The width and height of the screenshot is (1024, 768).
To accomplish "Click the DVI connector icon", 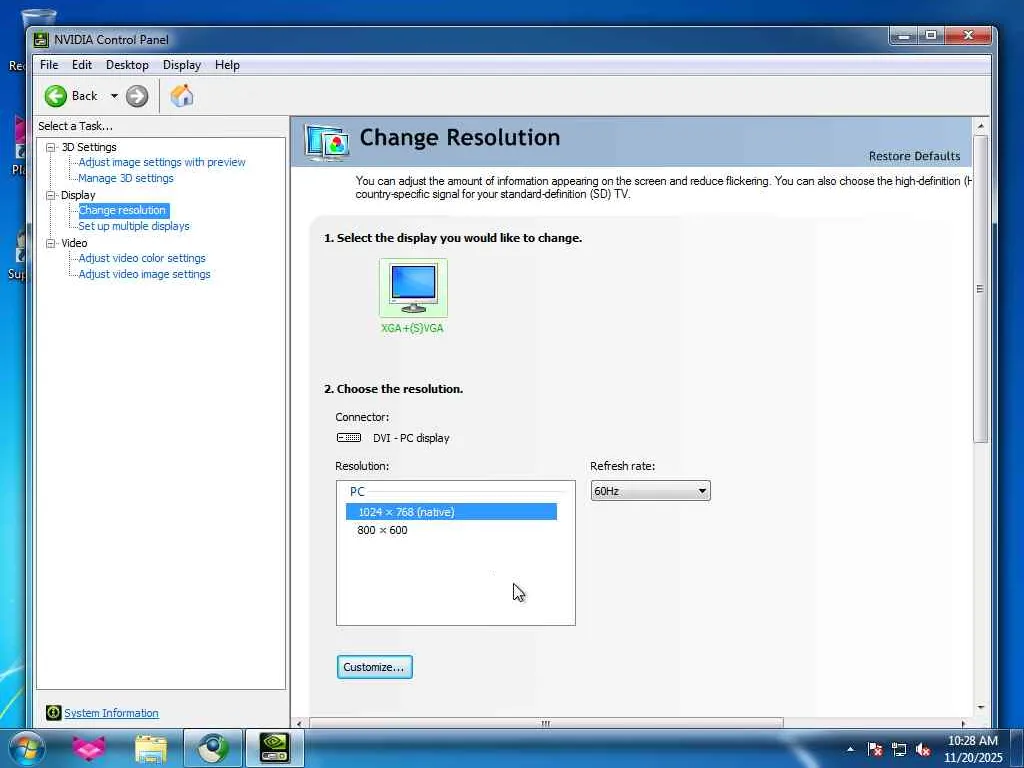I will tap(349, 438).
